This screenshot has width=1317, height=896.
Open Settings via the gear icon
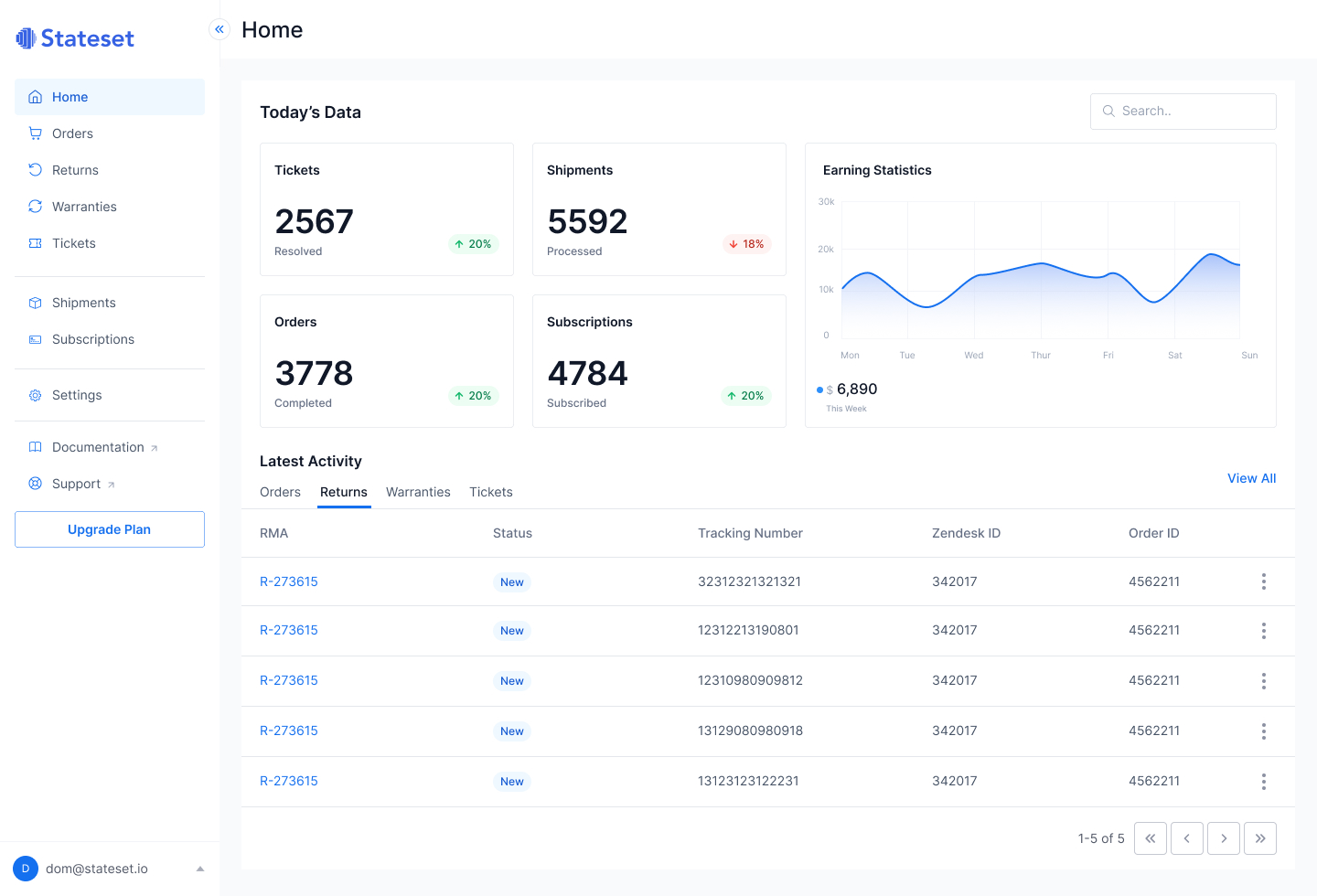[x=35, y=394]
